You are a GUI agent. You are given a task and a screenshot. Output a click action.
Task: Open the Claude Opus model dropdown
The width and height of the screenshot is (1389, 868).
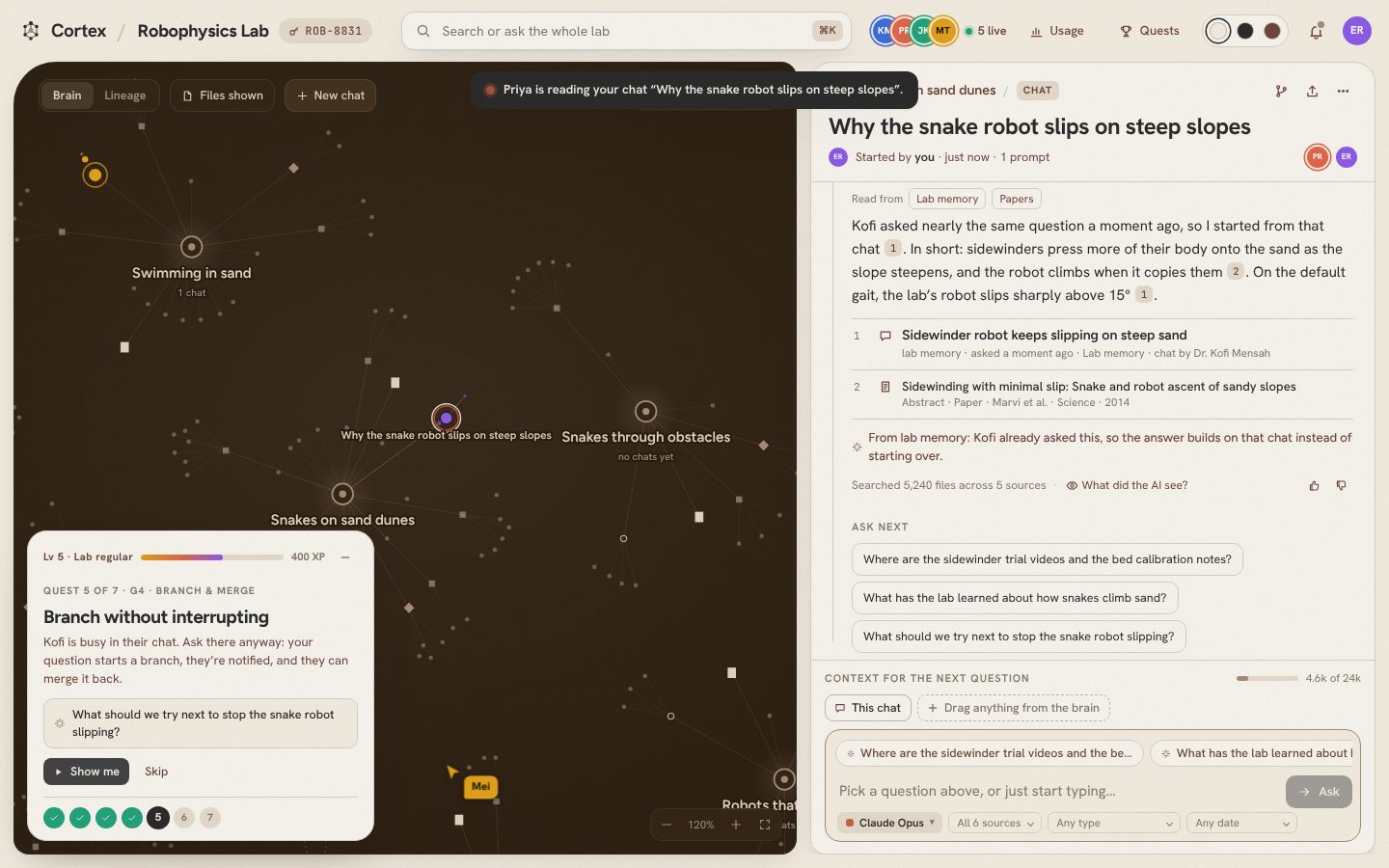click(x=889, y=823)
